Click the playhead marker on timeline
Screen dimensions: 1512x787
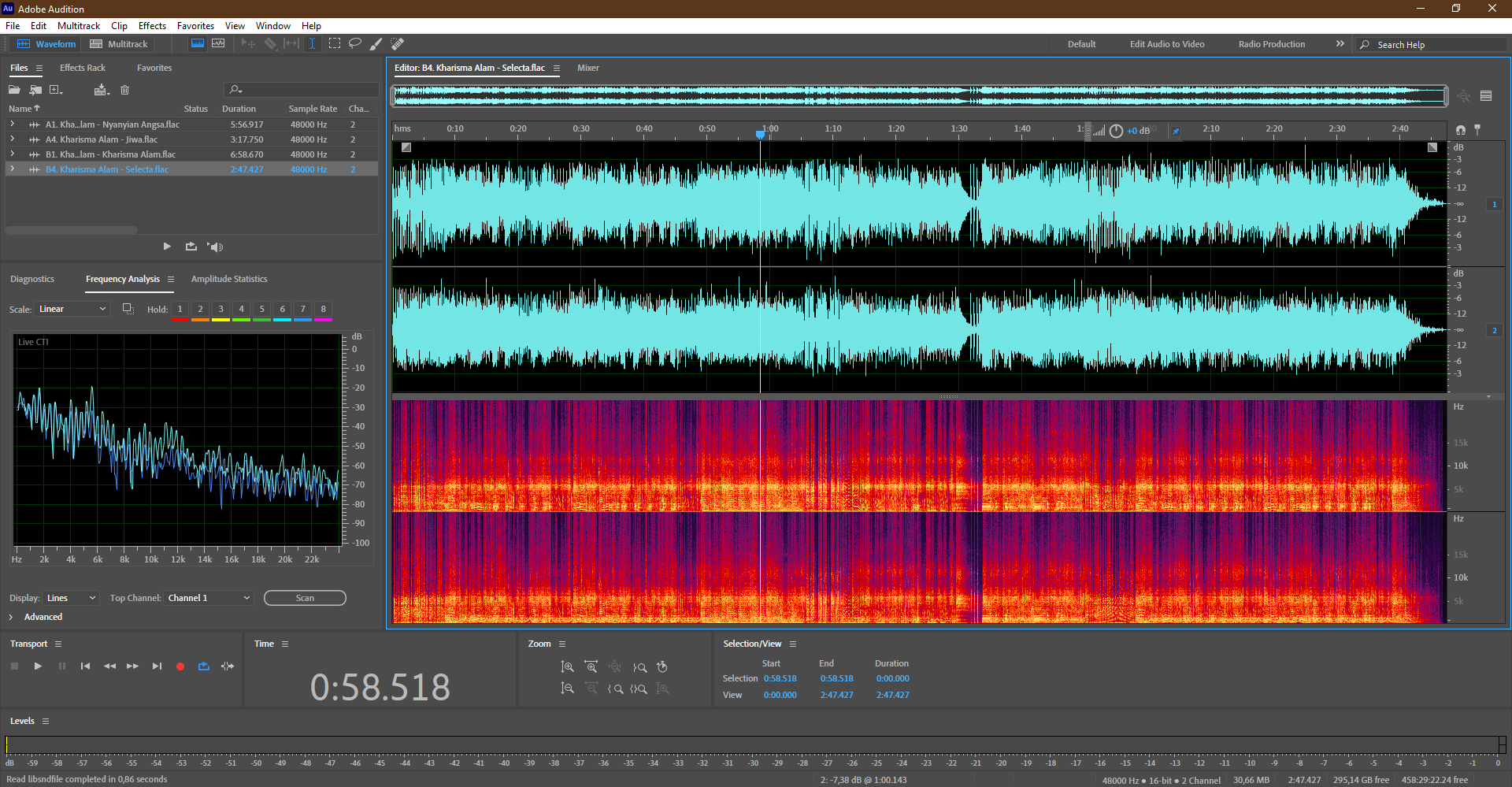click(x=761, y=134)
